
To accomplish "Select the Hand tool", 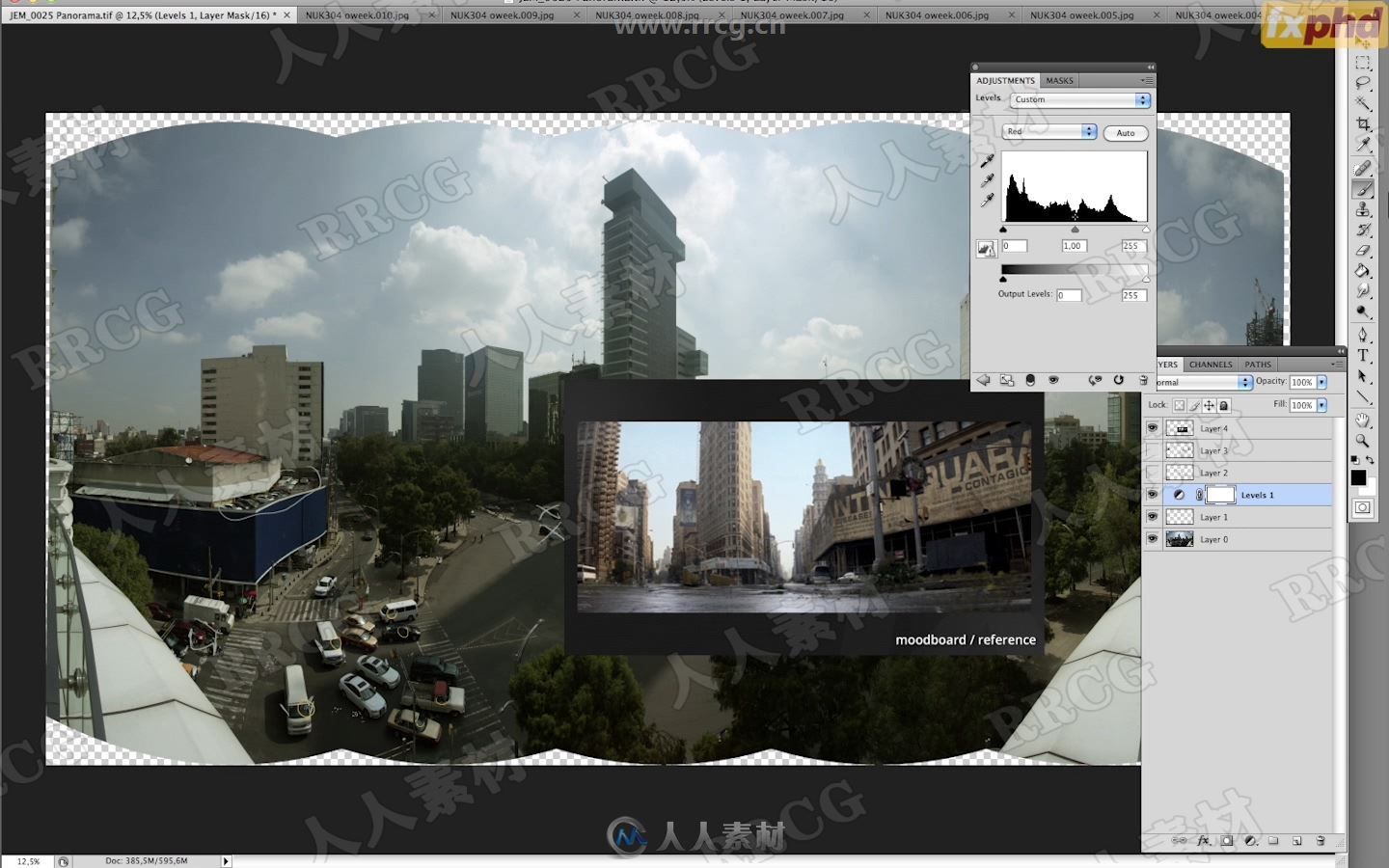I will 1363,420.
